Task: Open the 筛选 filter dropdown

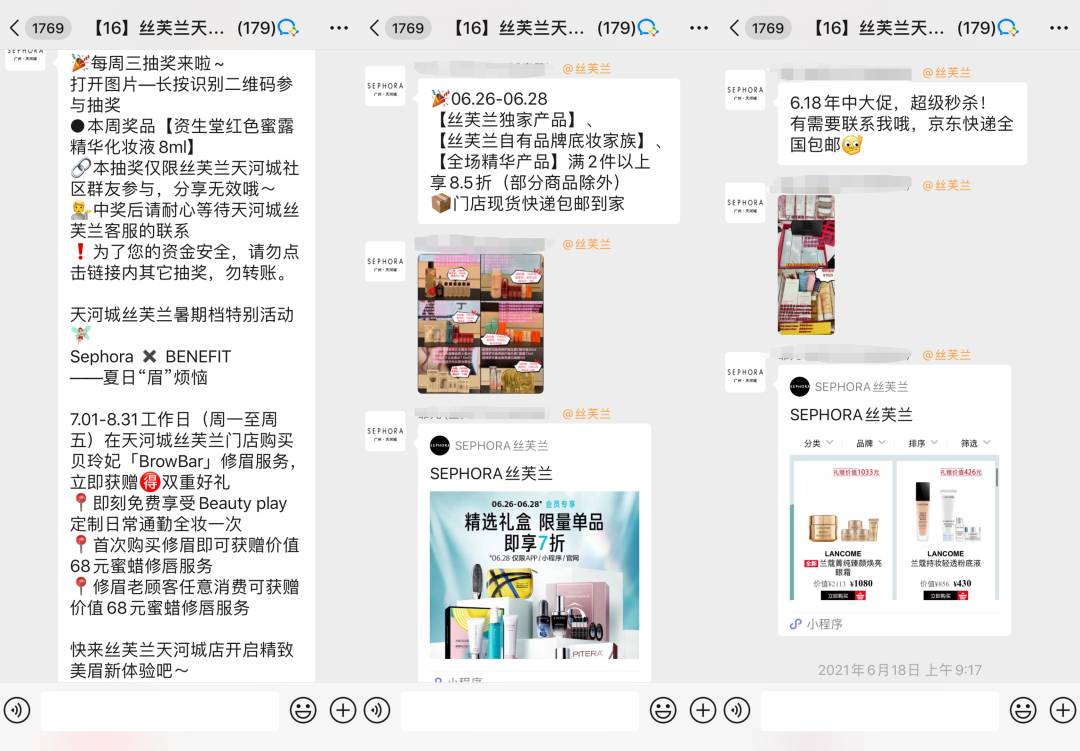Action: 975,443
